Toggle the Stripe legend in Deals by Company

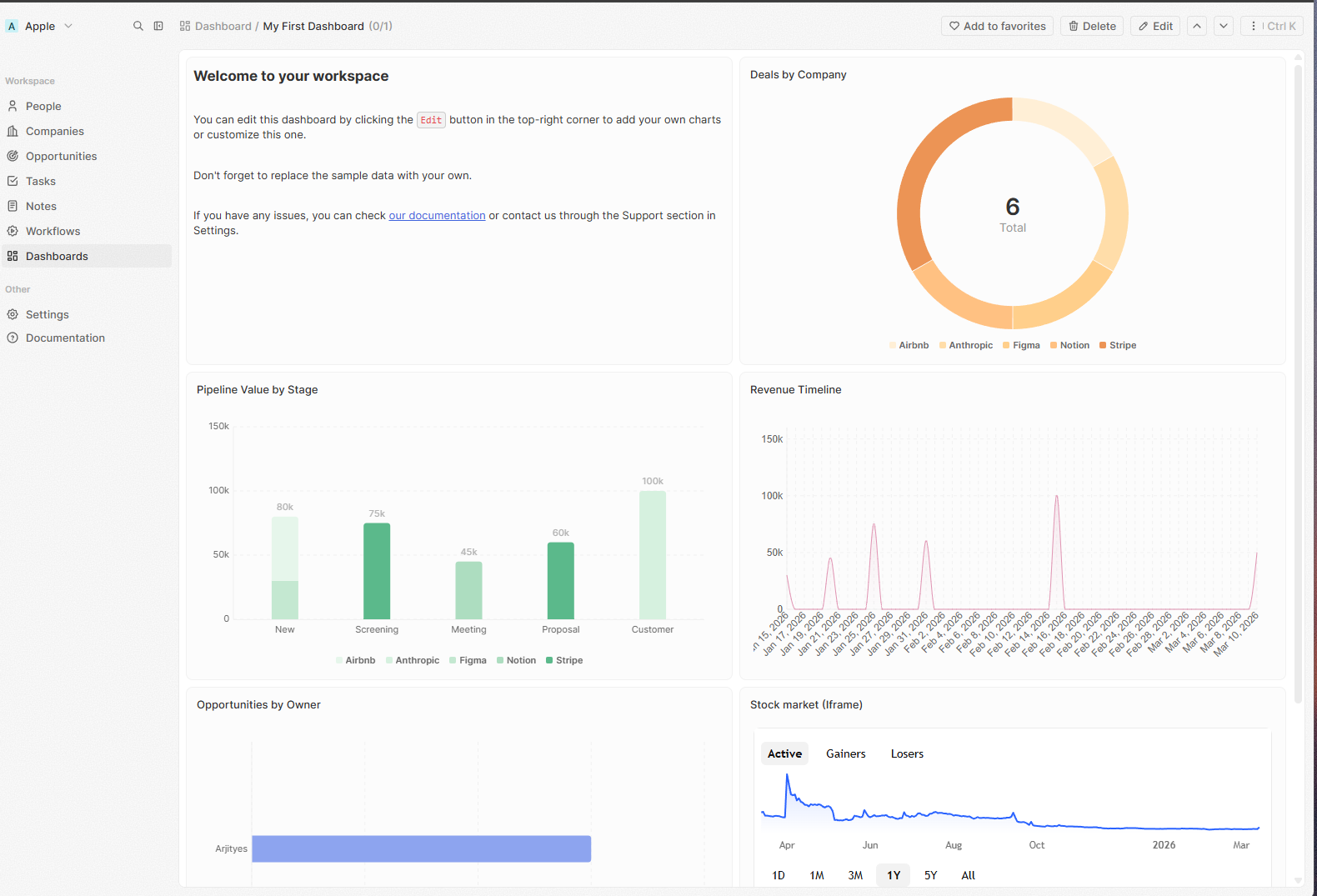click(1118, 345)
